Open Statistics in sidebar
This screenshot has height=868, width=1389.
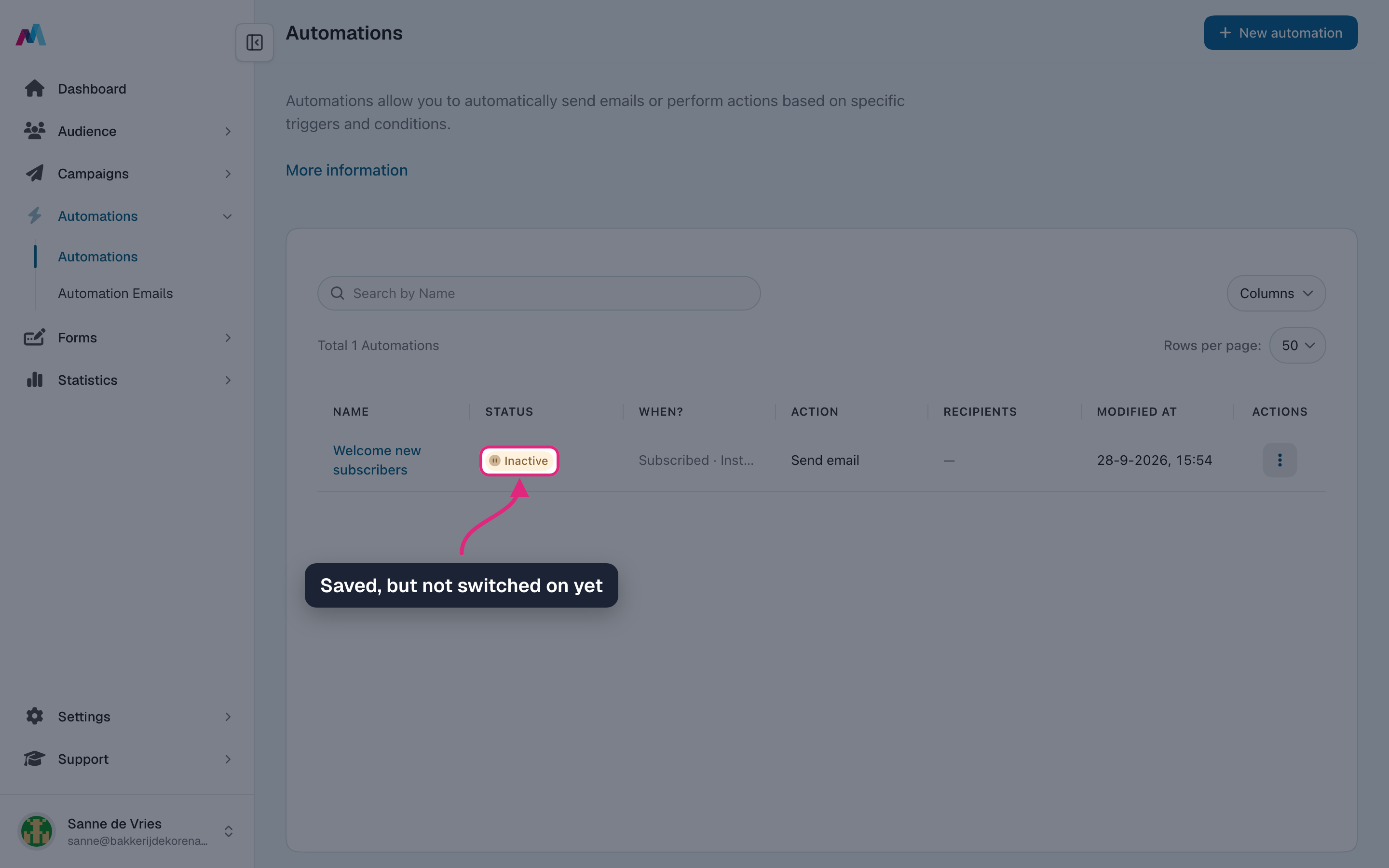click(x=87, y=380)
